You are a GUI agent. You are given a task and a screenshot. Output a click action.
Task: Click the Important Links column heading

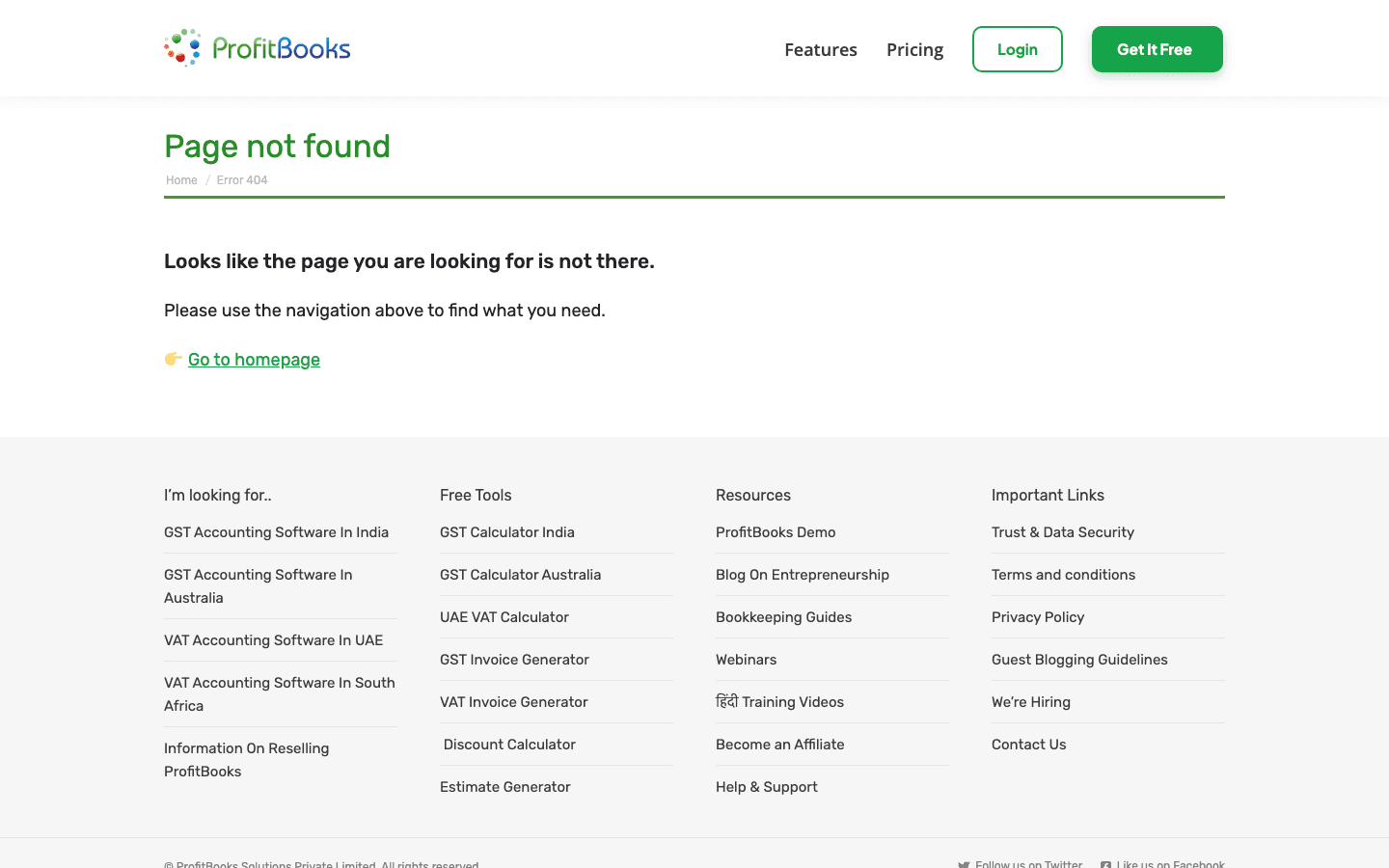click(1048, 495)
